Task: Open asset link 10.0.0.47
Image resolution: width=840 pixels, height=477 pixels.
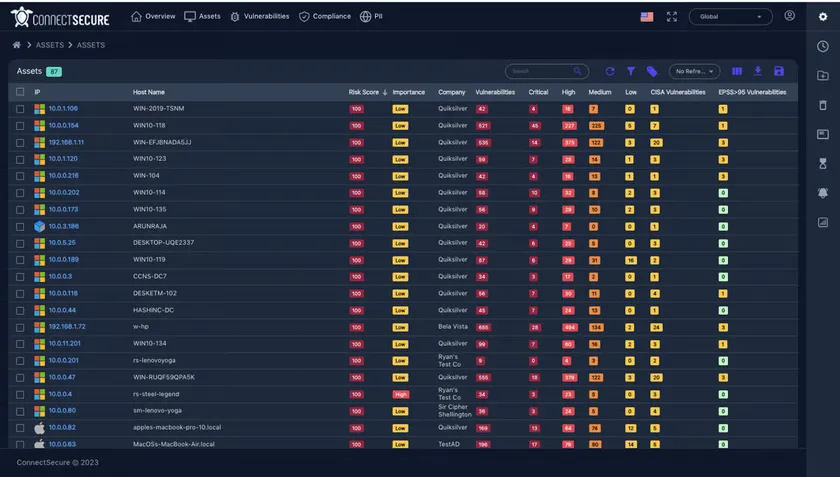Action: point(62,377)
